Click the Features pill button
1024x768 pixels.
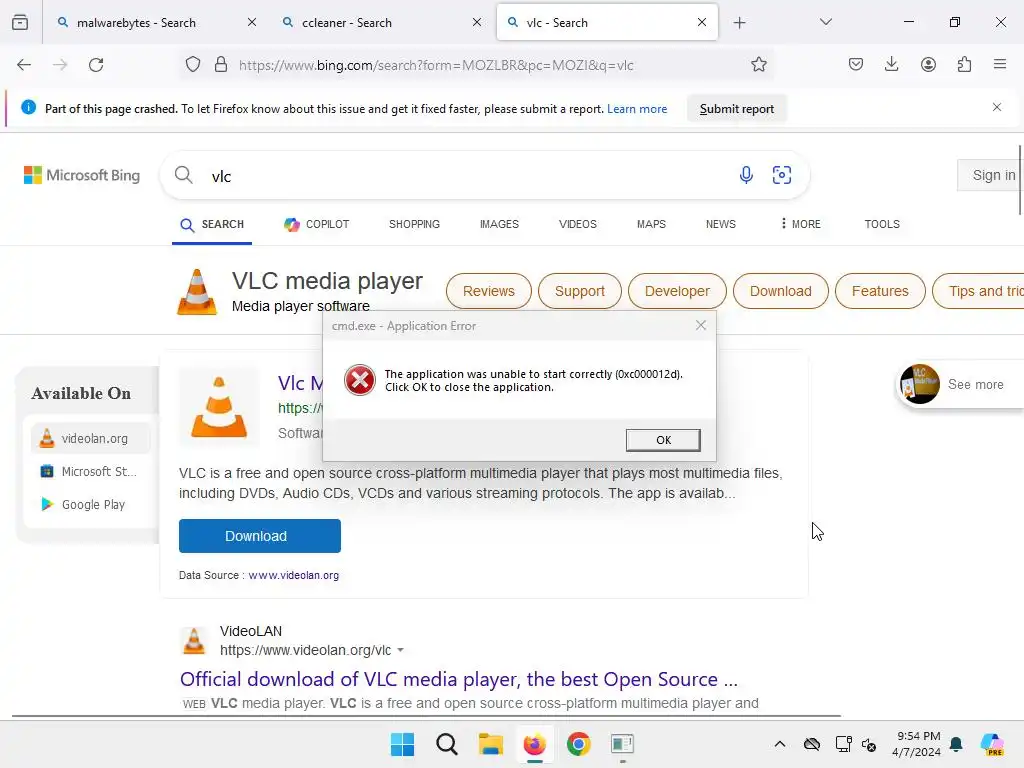click(x=880, y=291)
